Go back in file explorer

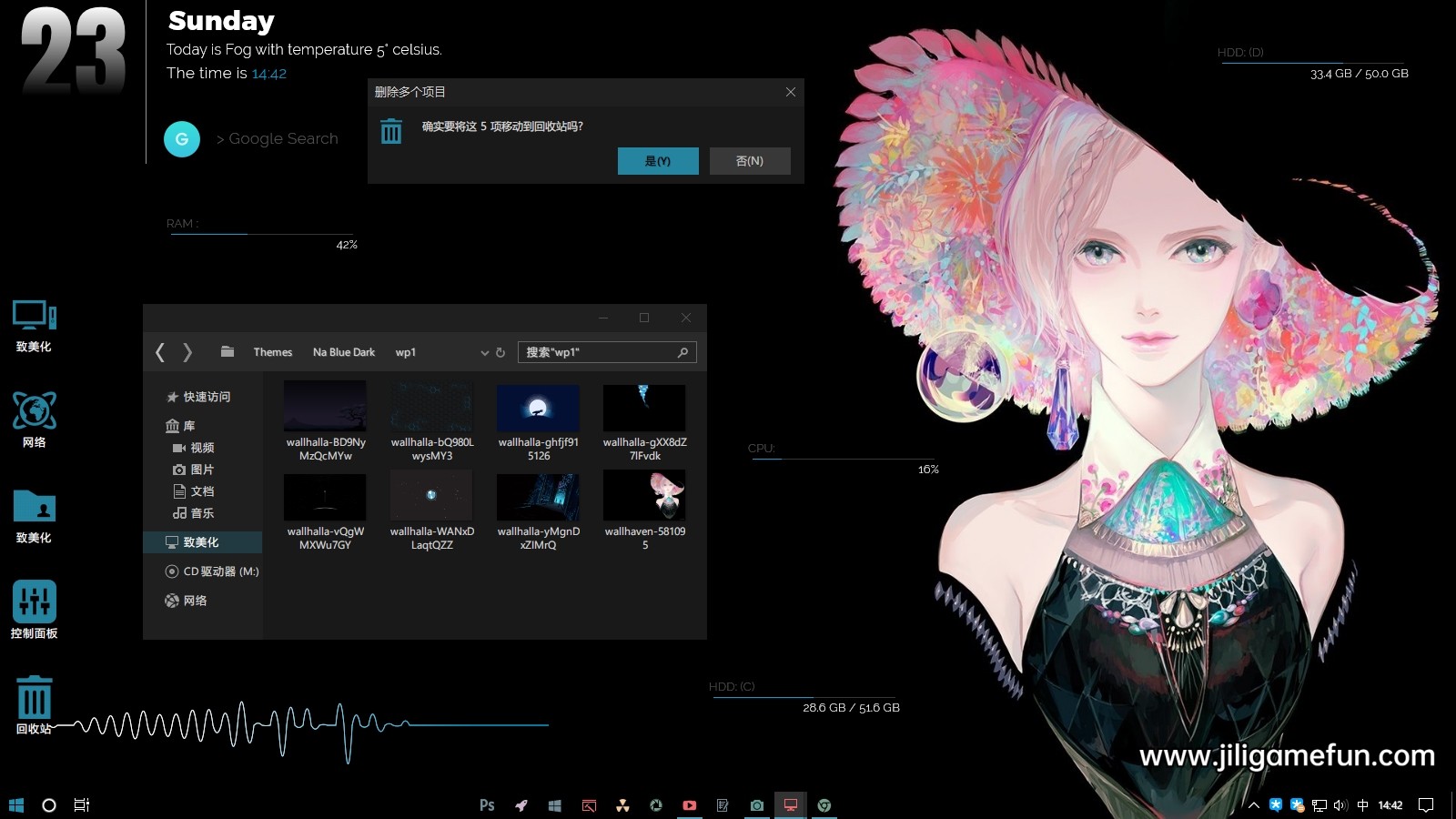tap(160, 352)
